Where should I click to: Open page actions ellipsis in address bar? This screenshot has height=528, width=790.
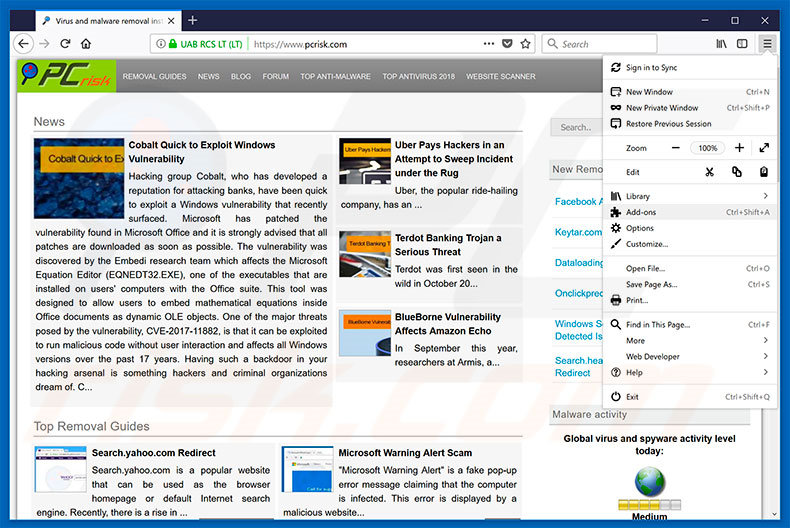click(488, 44)
